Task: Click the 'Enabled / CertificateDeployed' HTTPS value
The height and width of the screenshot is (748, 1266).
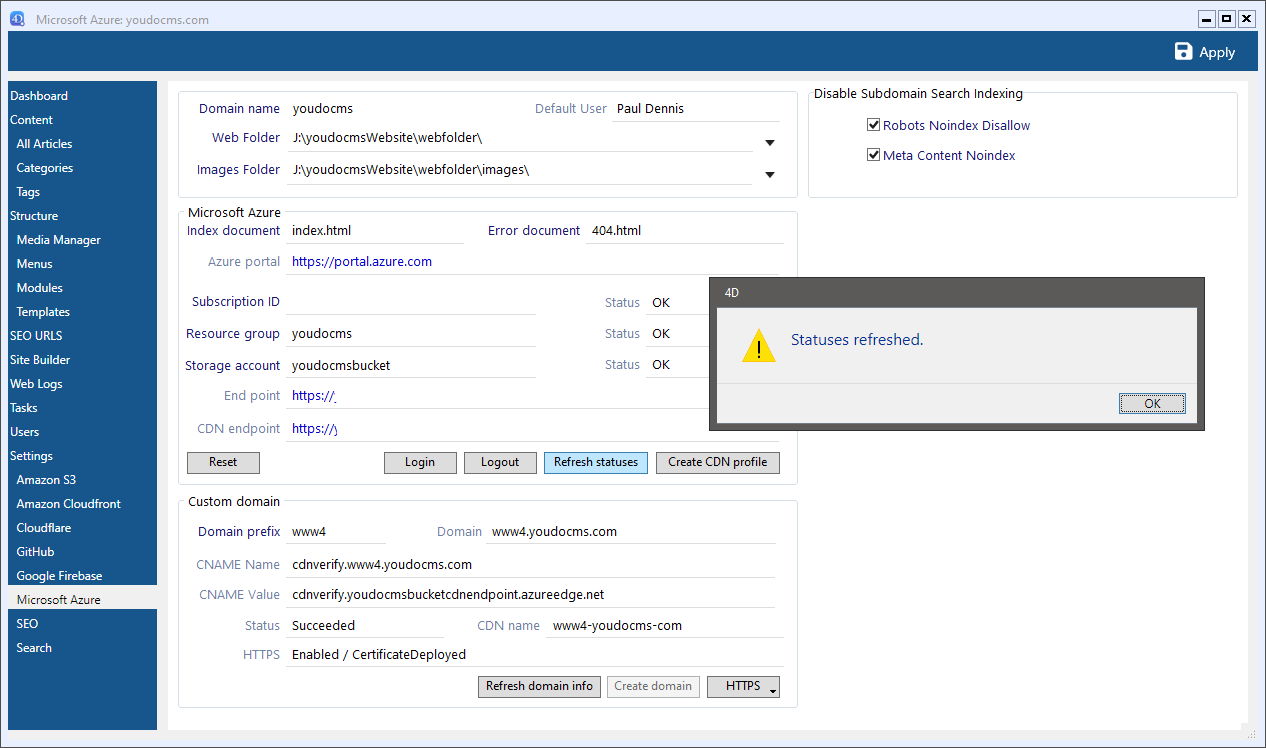Action: pos(379,655)
